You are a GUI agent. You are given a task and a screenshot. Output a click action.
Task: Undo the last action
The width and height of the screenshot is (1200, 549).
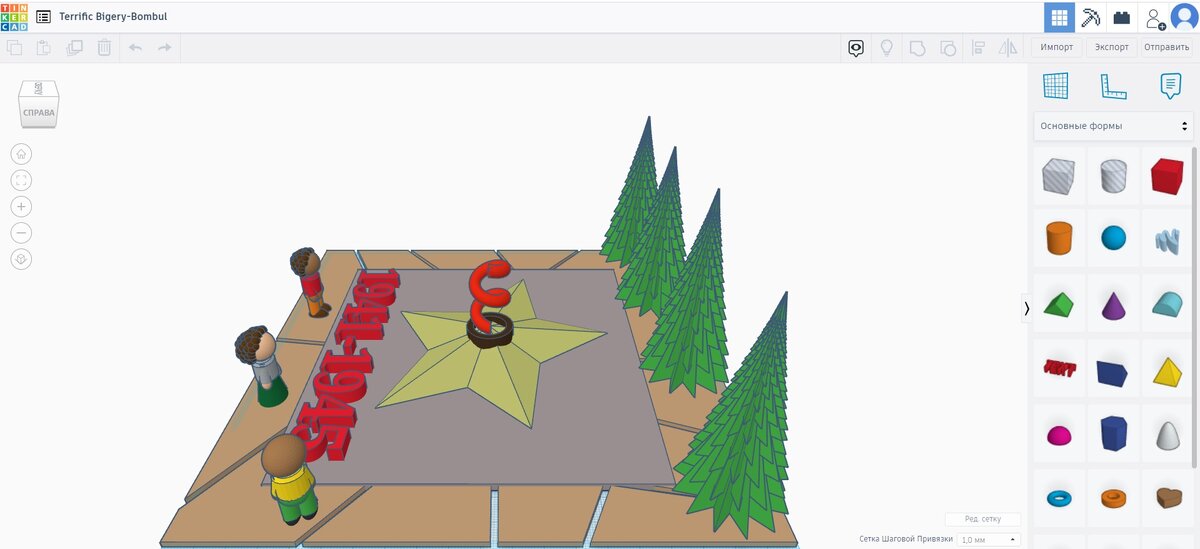[135, 47]
